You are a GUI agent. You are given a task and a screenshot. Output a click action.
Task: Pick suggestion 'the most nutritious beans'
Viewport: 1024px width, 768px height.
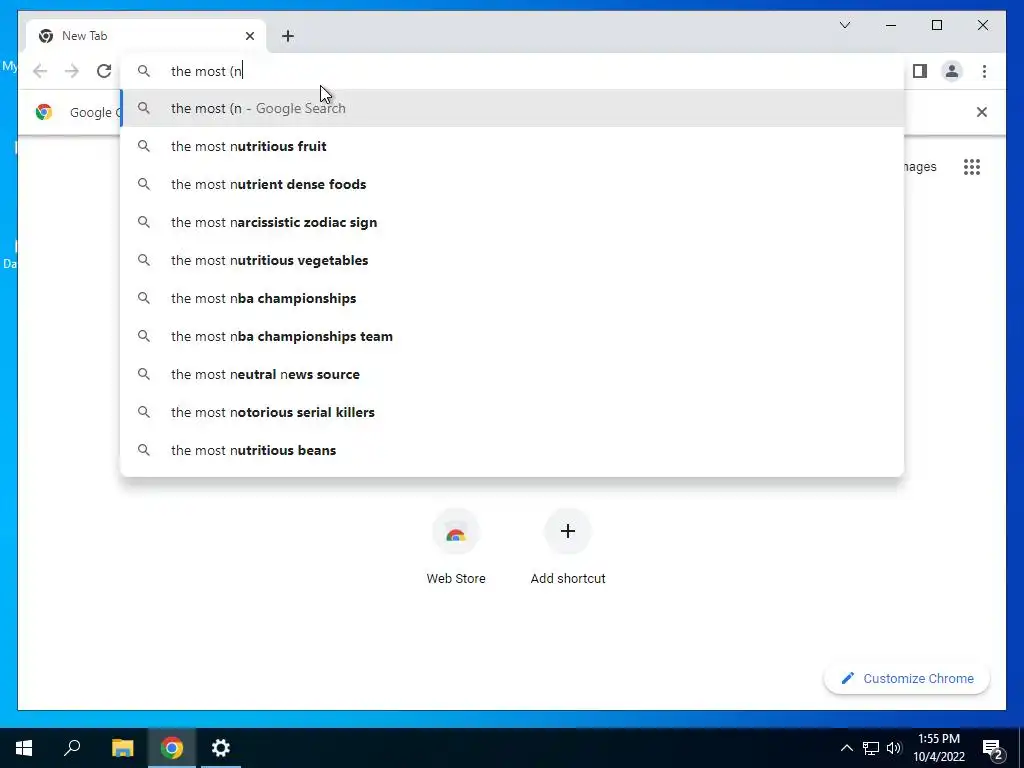point(513,450)
